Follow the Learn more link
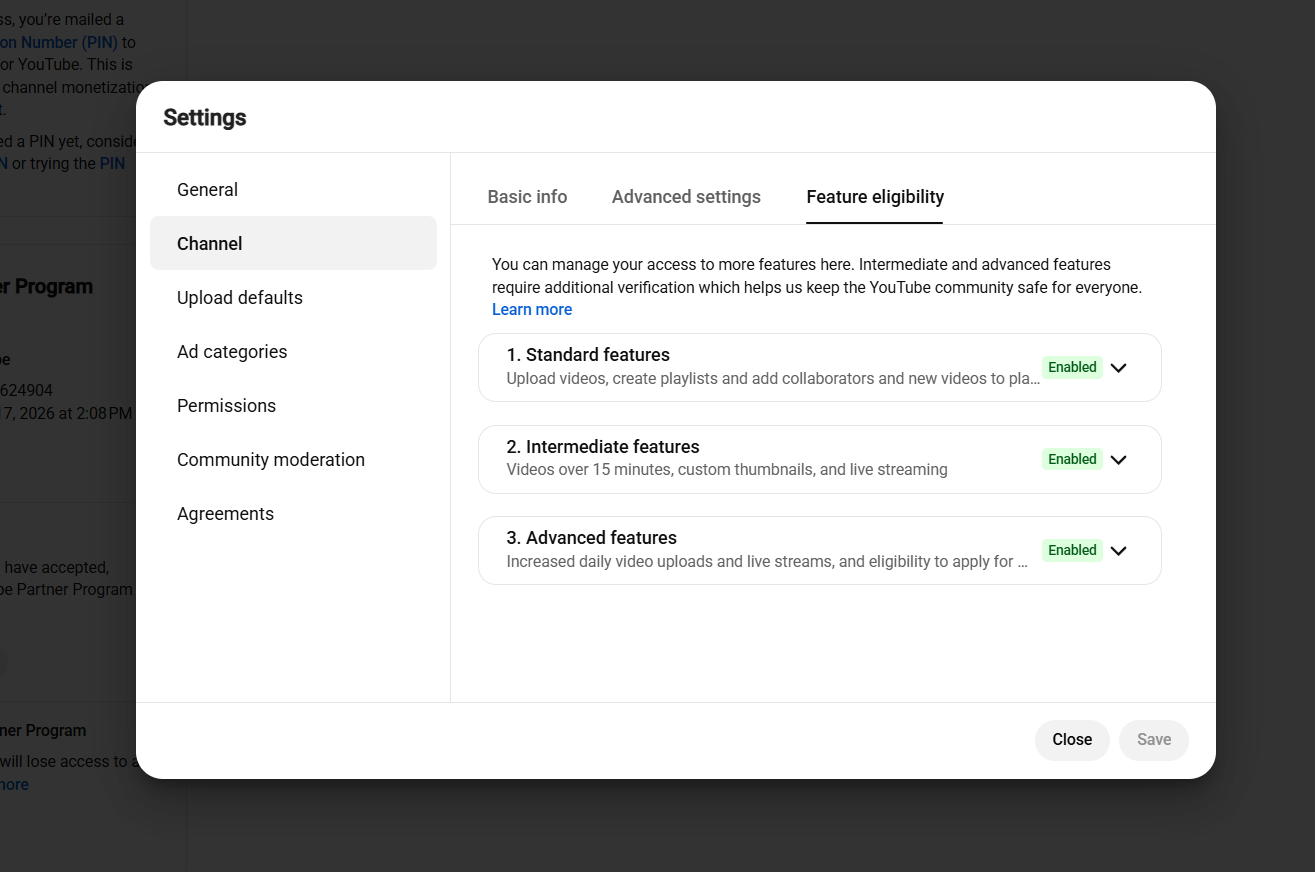Viewport: 1315px width, 872px height. (532, 310)
